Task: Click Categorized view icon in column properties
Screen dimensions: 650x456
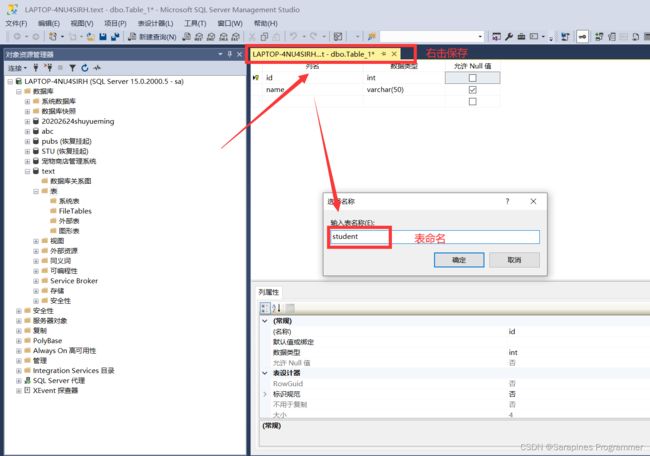Action: click(265, 308)
